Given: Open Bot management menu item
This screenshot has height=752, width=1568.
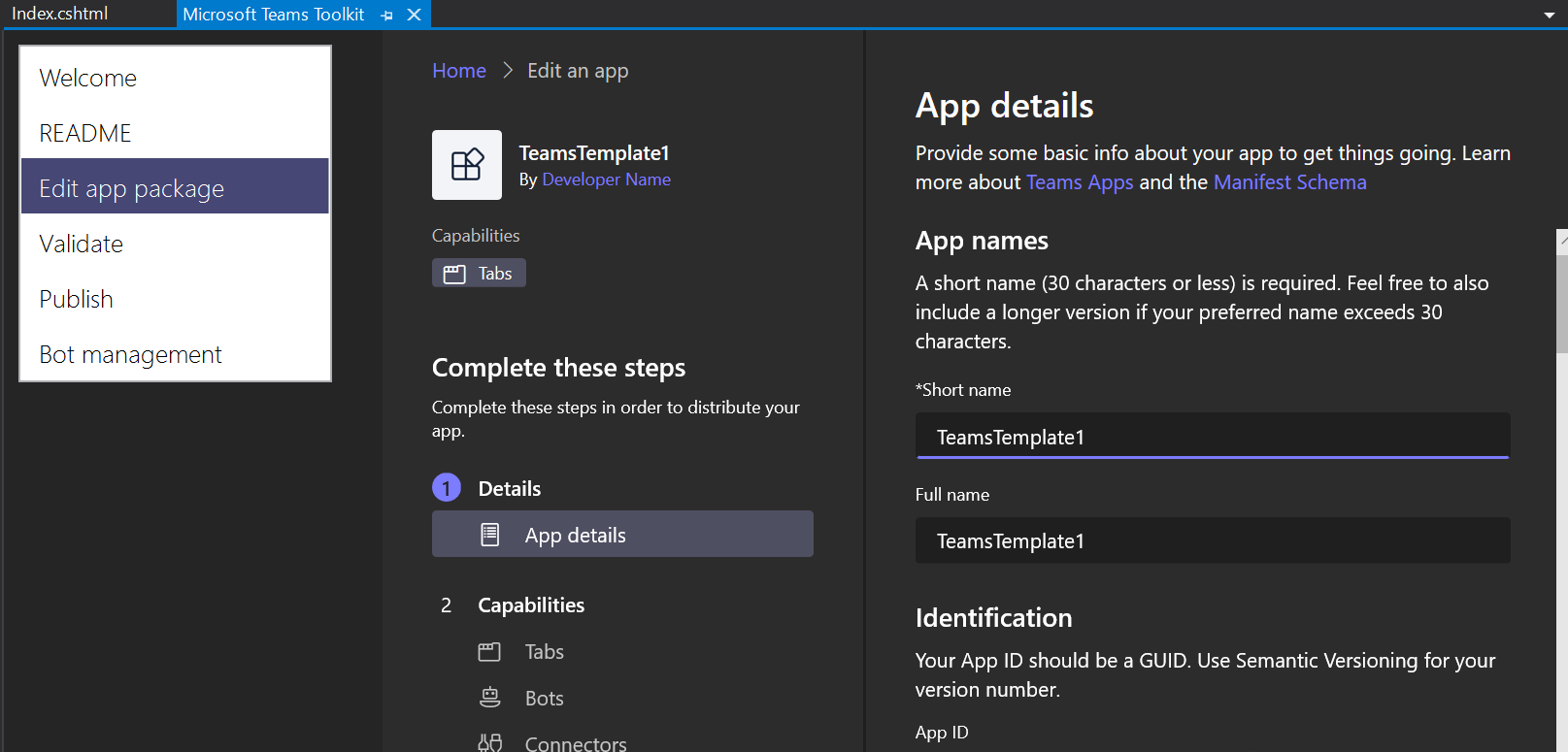Looking at the screenshot, I should [175, 354].
